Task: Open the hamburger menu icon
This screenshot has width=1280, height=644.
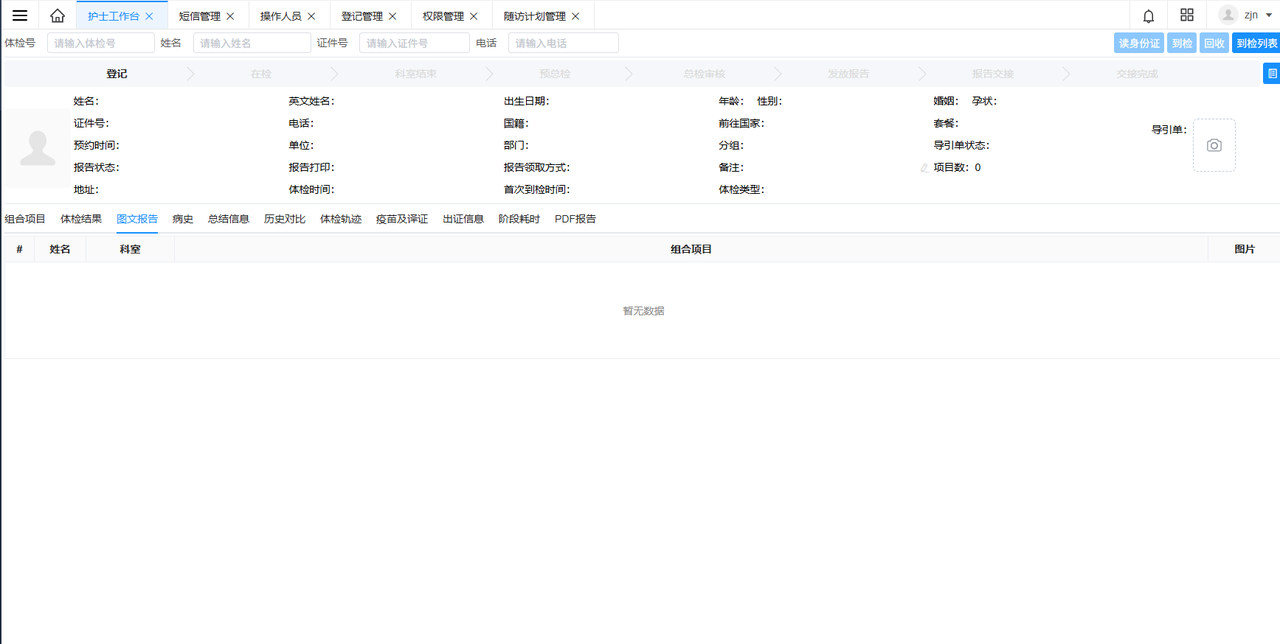Action: (20, 15)
